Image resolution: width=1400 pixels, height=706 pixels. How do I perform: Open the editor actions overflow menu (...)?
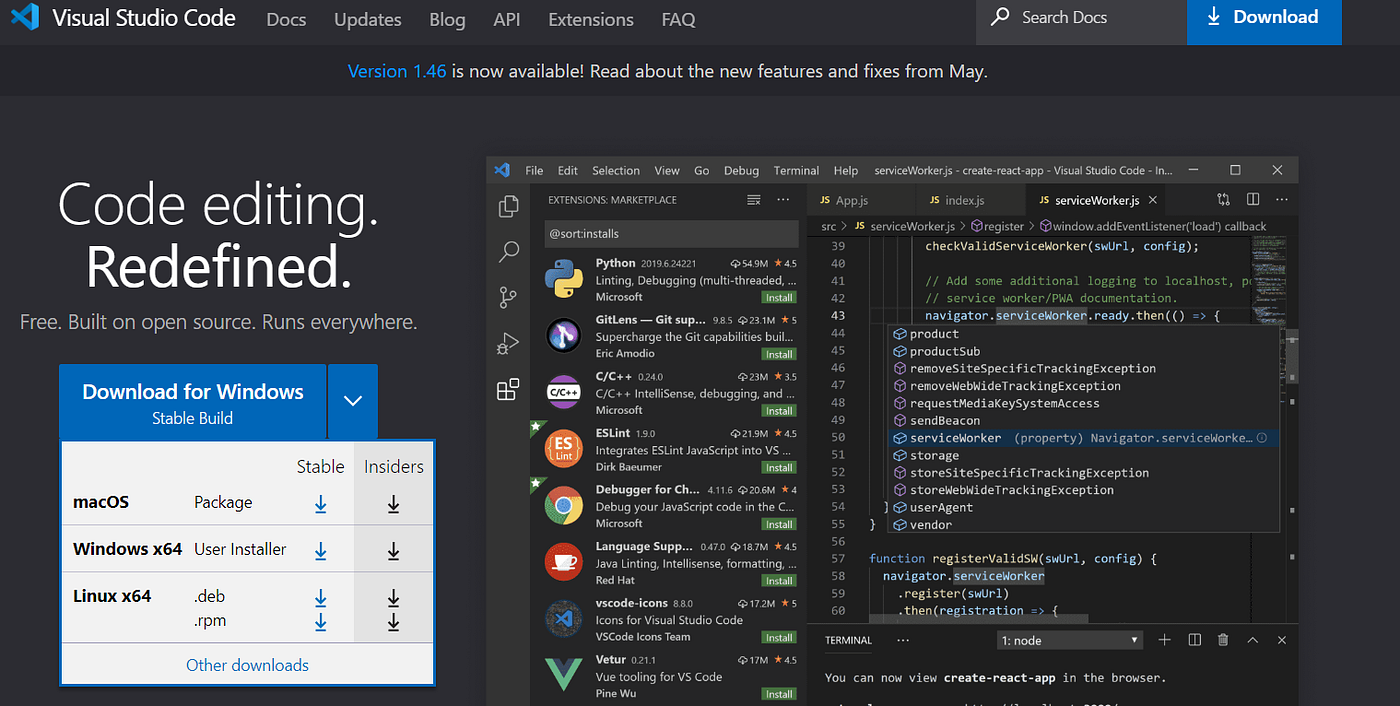[x=1282, y=199]
